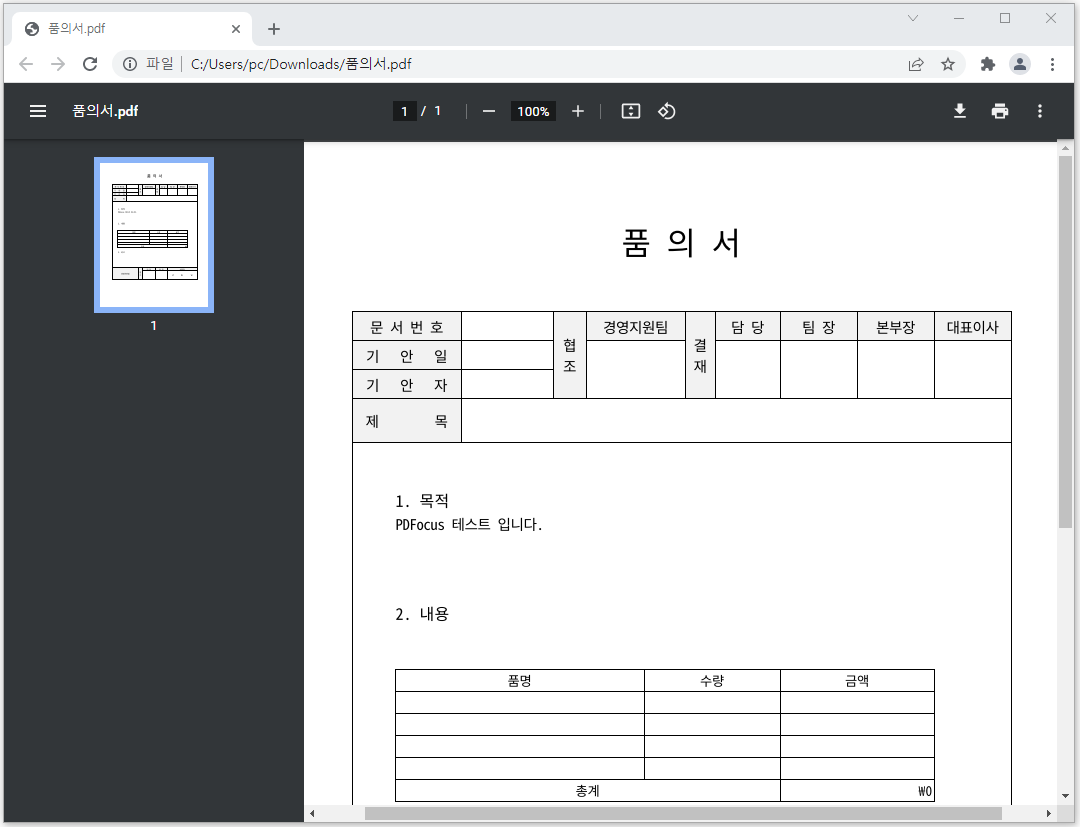Screen dimensions: 1080x827
Task: Select the 품의서.pdf browser tab
Action: [132, 29]
